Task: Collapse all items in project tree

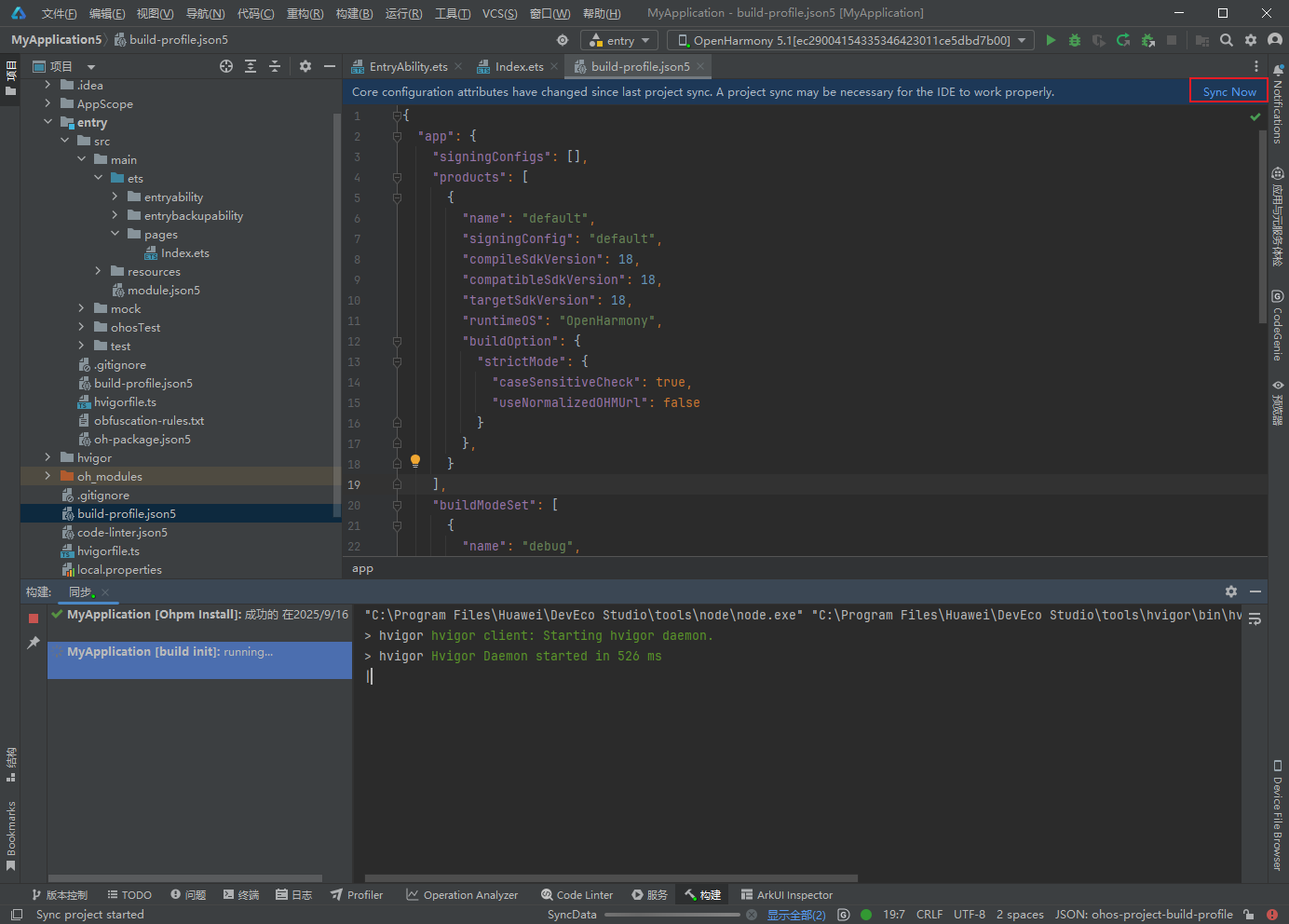Action: click(x=275, y=66)
